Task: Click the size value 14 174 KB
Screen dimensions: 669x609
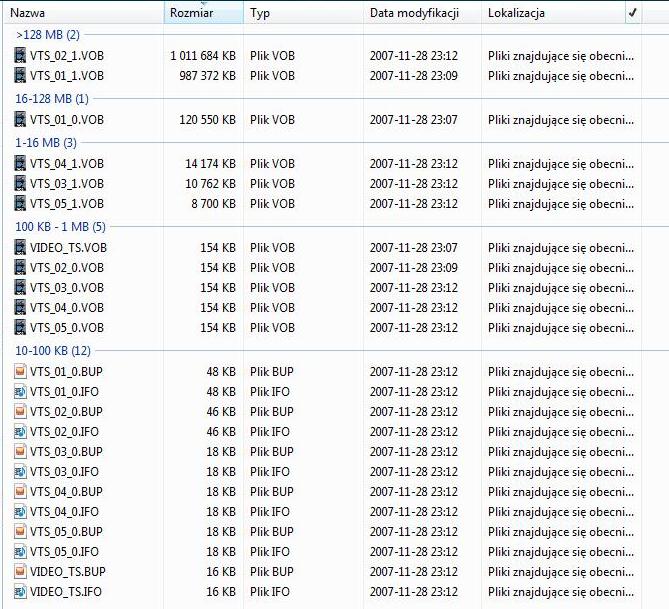Action: [x=211, y=164]
